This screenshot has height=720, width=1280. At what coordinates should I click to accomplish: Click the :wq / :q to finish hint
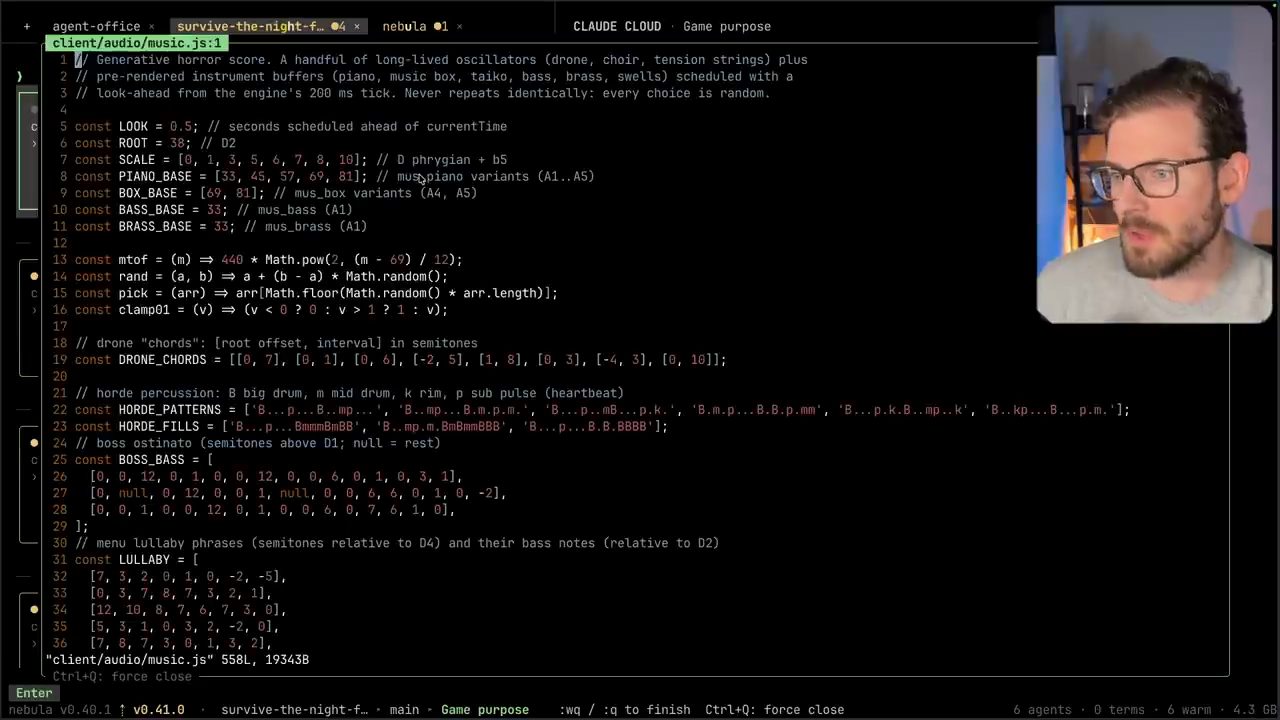tap(624, 710)
